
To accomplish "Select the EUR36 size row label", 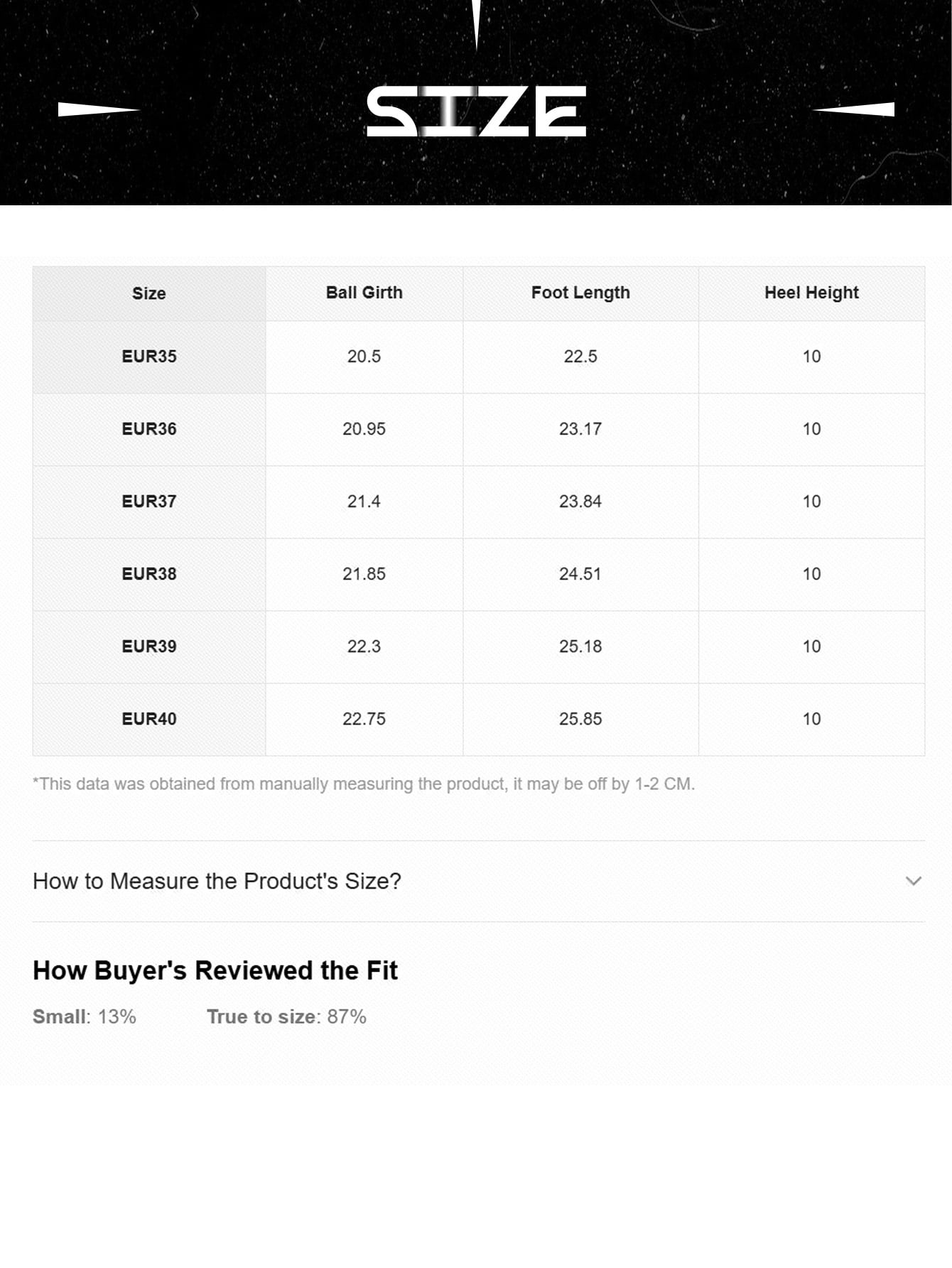I will pos(148,429).
